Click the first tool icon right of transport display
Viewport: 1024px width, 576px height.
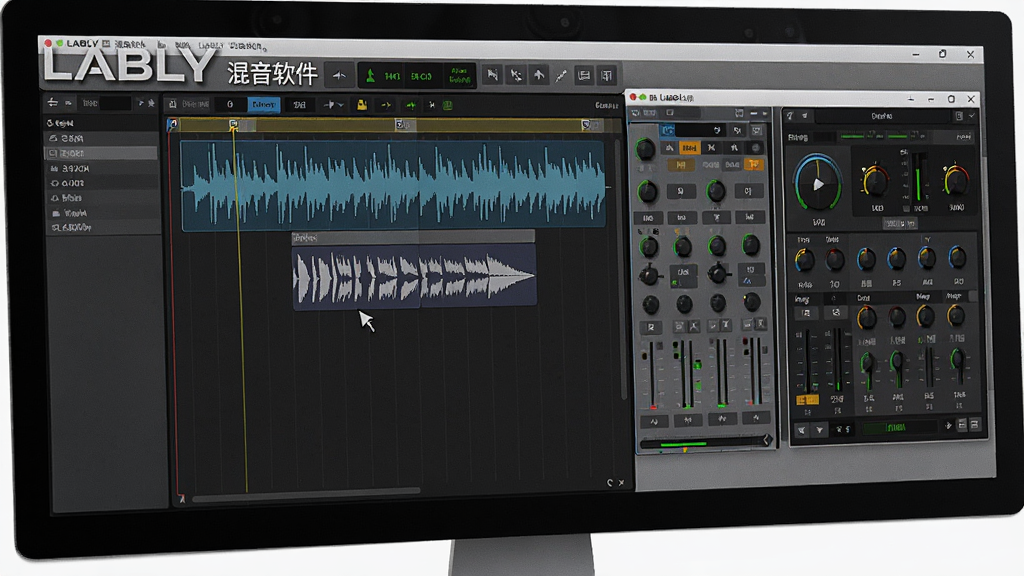click(492, 76)
